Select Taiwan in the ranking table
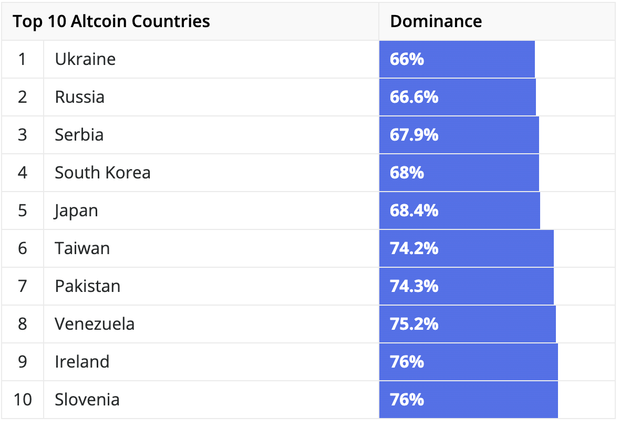This screenshot has height=421, width=620. pyautogui.click(x=82, y=248)
